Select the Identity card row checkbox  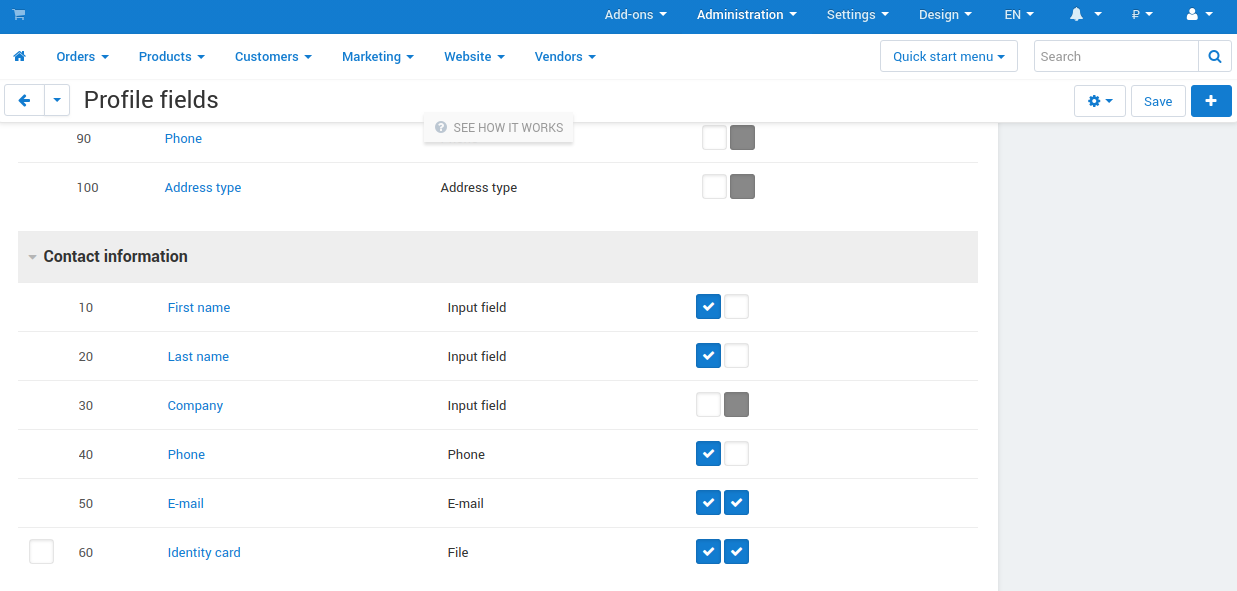click(x=41, y=552)
